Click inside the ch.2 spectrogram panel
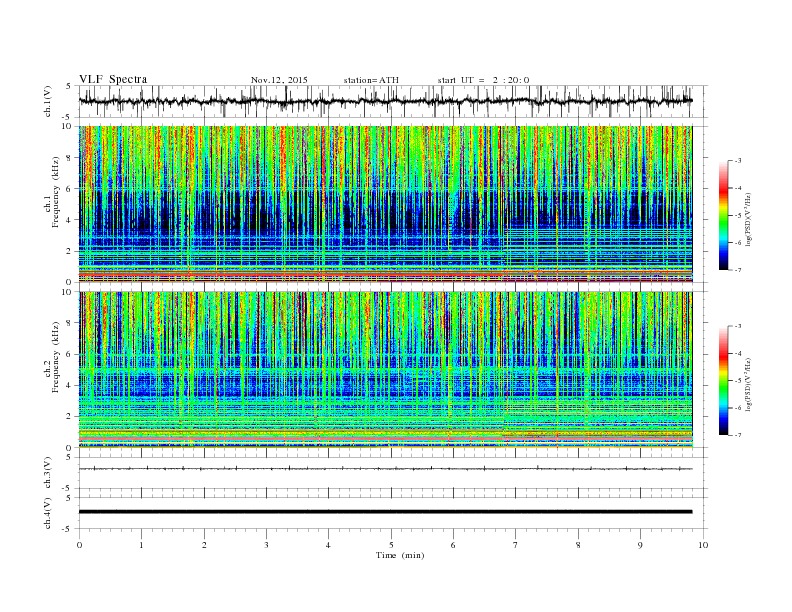 click(385, 369)
